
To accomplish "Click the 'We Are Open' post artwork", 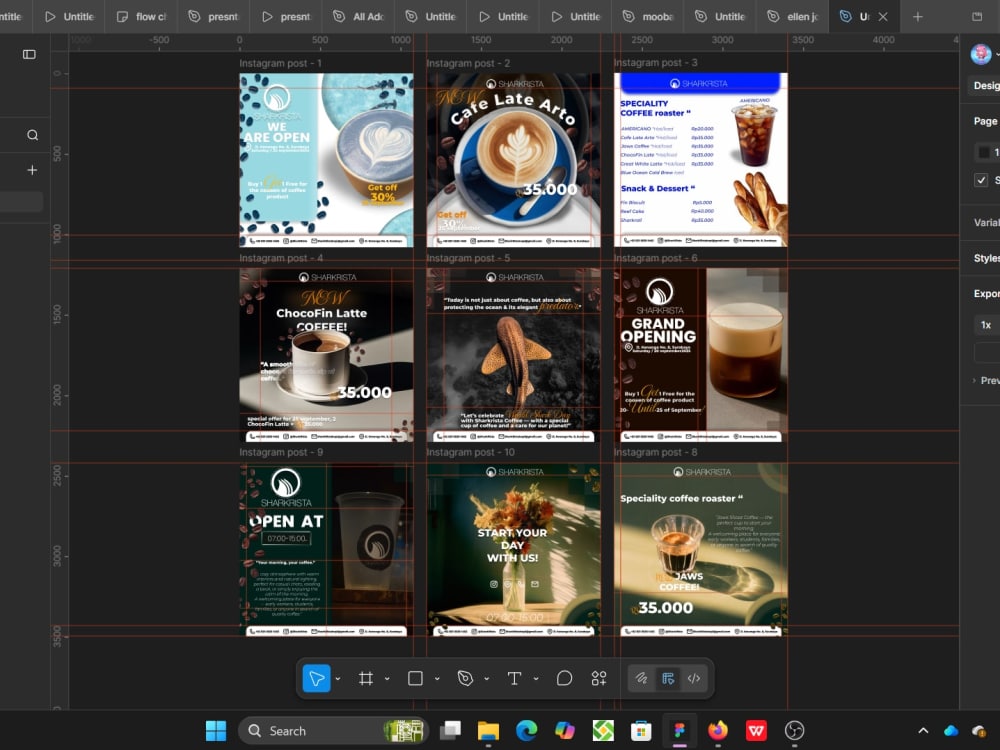I will (327, 160).
